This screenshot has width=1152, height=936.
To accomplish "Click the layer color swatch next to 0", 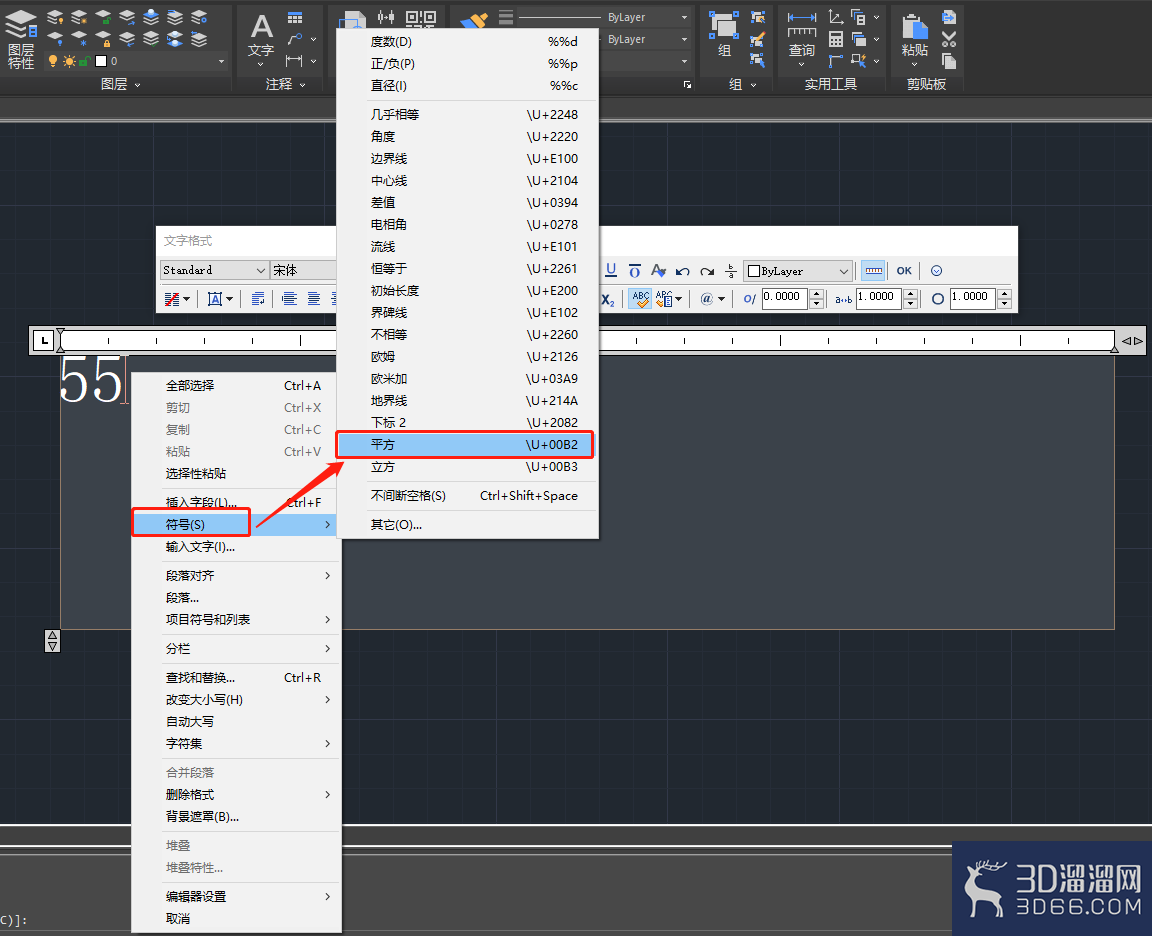I will point(101,61).
